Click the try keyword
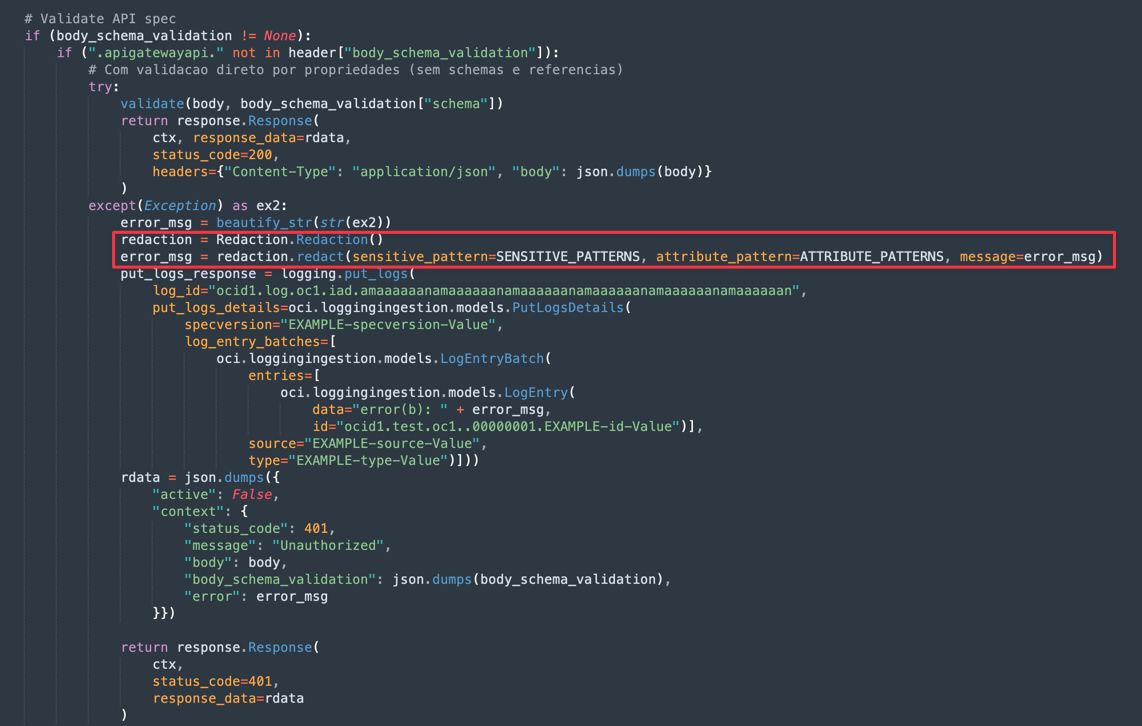This screenshot has width=1142, height=726. pyautogui.click(x=103, y=87)
